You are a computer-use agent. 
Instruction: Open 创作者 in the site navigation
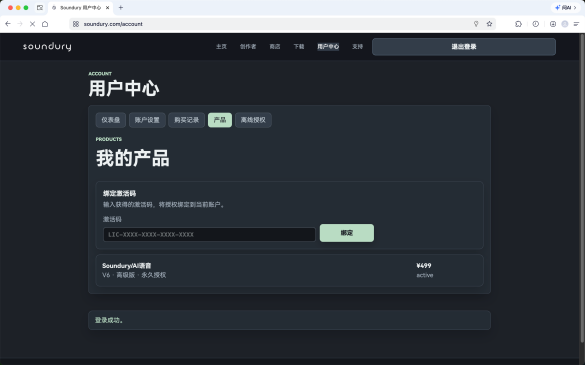pyautogui.click(x=248, y=47)
